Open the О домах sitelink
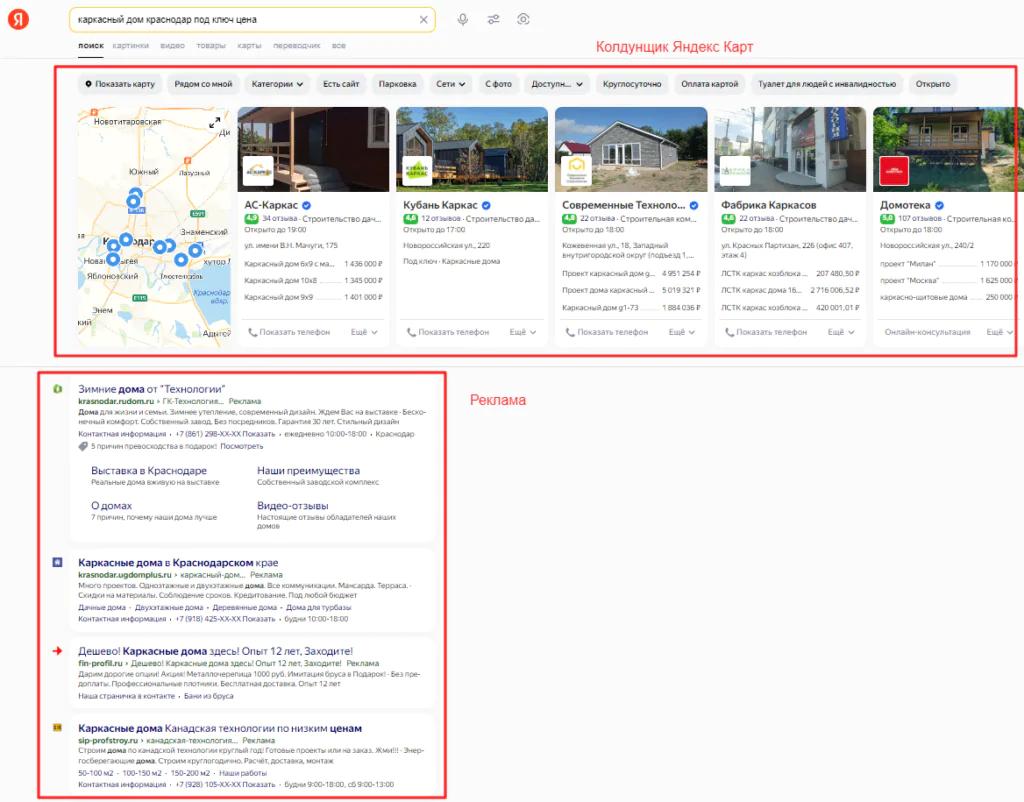 pos(112,506)
